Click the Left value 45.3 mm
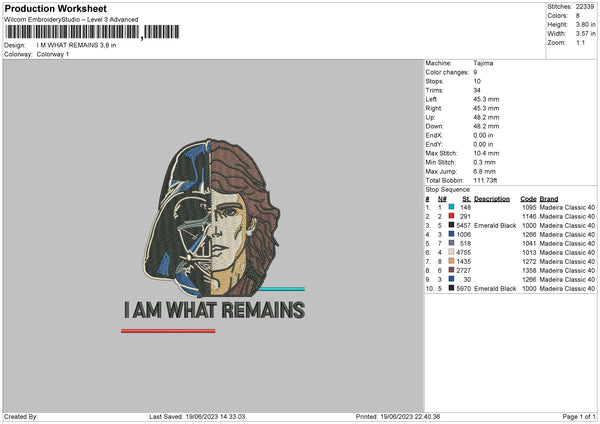This screenshot has width=600, height=424. (x=486, y=99)
